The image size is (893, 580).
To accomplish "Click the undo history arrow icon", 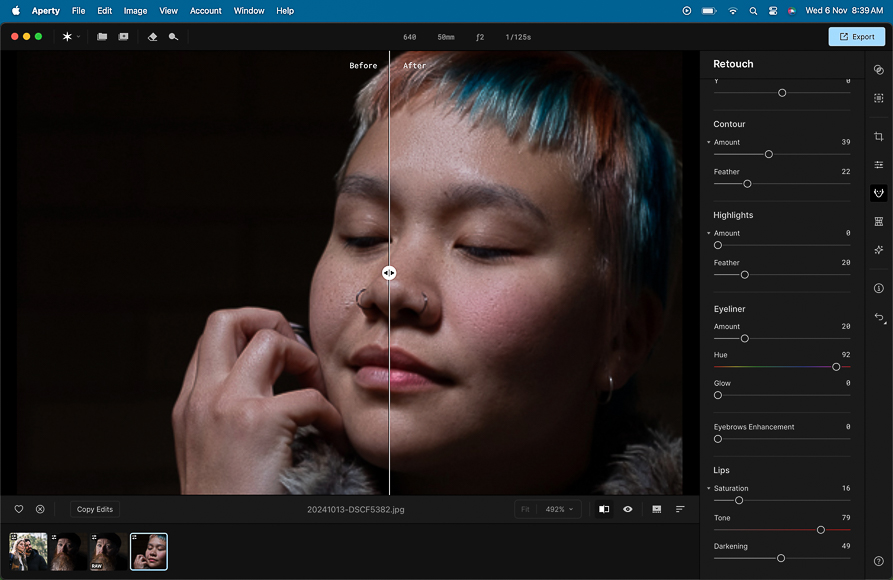I will pos(879,317).
